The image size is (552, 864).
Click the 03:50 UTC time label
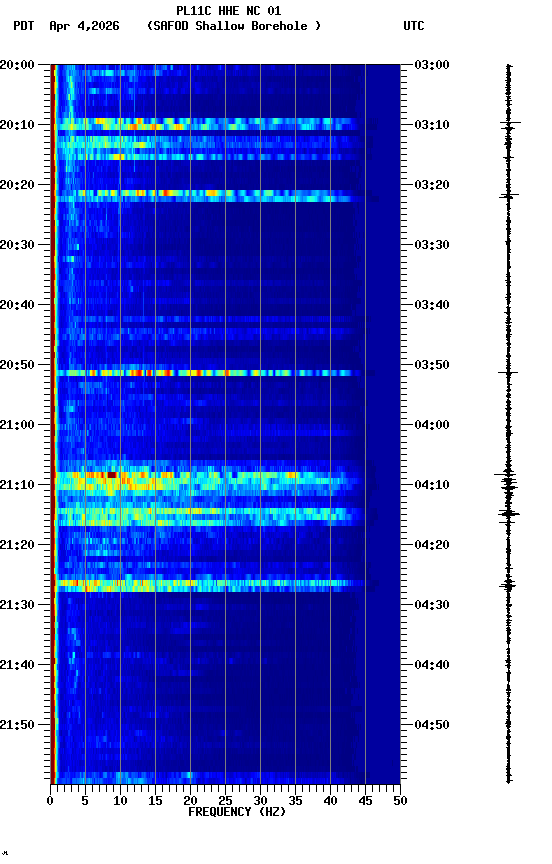coord(432,365)
